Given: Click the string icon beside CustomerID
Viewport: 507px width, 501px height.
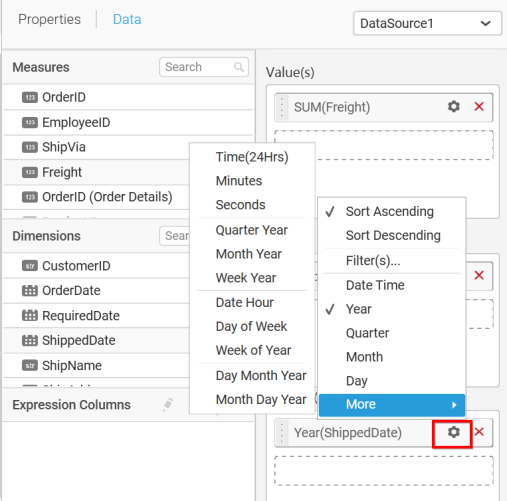Looking at the screenshot, I should click(x=30, y=266).
